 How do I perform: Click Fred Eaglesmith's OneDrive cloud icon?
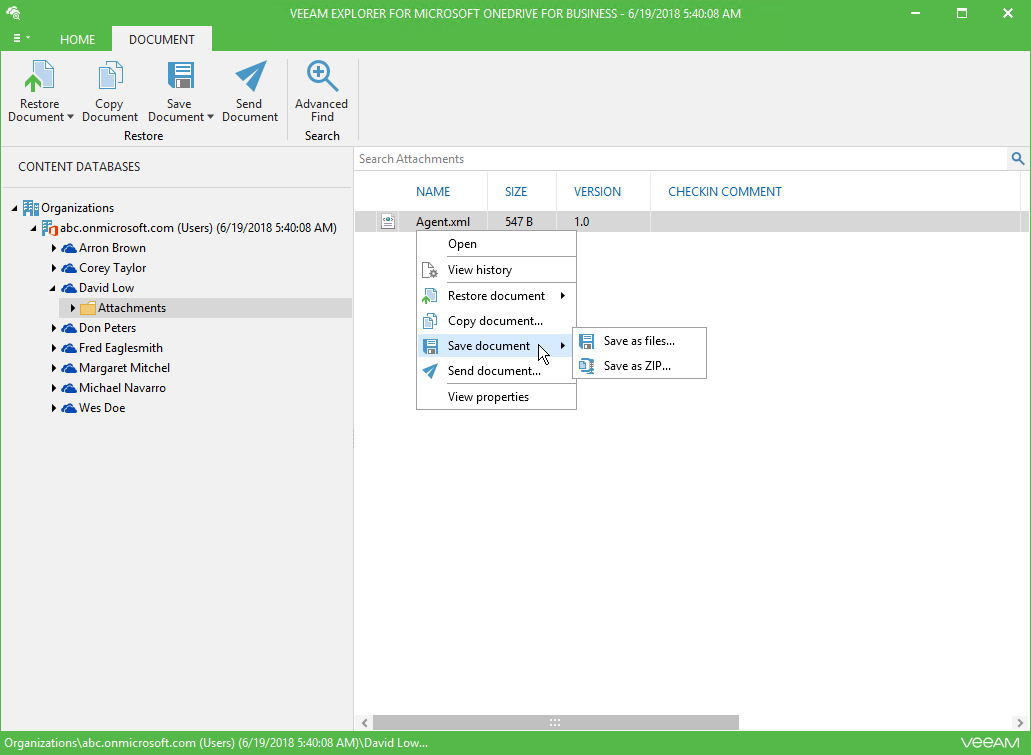tap(68, 348)
